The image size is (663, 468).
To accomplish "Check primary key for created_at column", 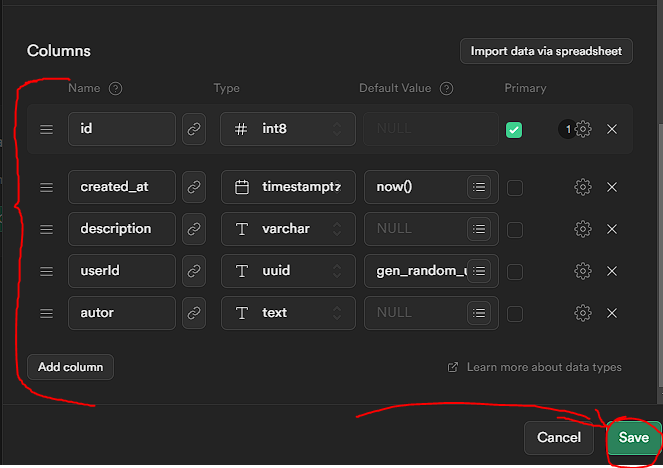I will click(515, 188).
